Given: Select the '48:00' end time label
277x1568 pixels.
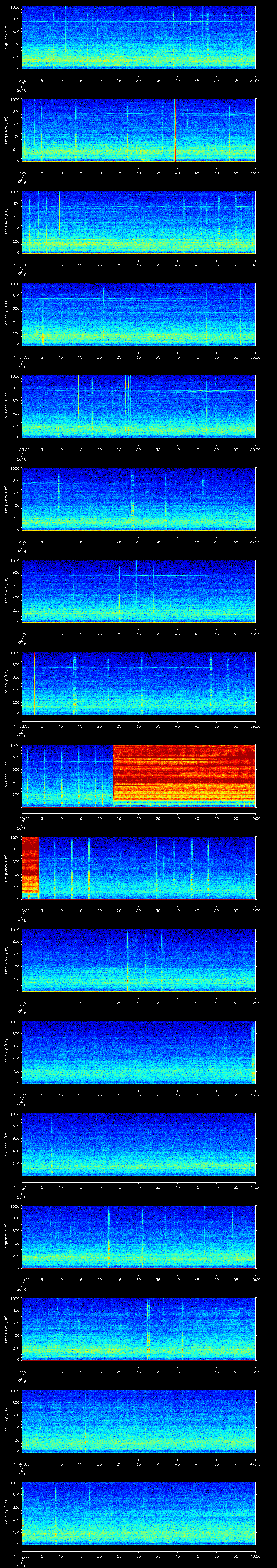Looking at the screenshot, I should coord(255,1556).
